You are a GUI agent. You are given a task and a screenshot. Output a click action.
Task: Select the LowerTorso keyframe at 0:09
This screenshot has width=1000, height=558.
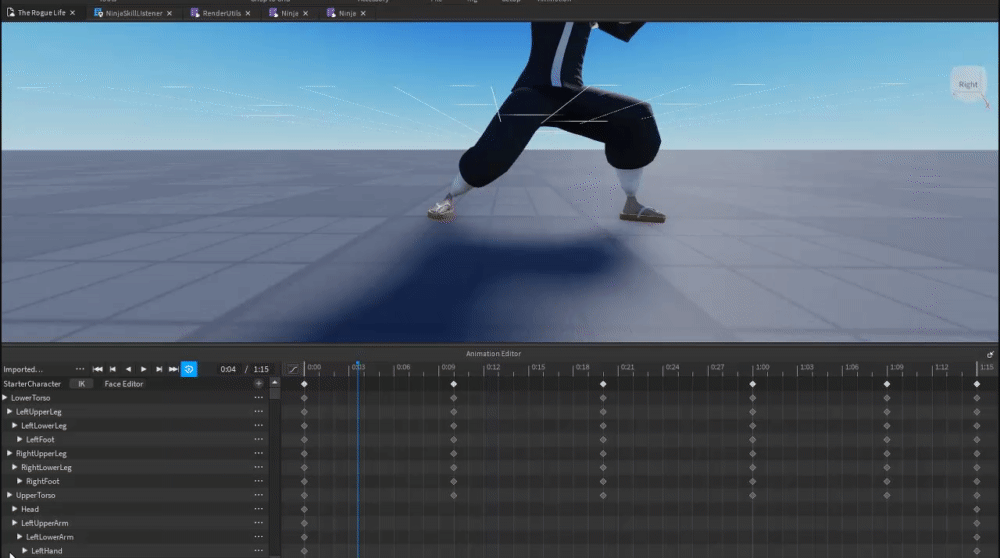[453, 398]
